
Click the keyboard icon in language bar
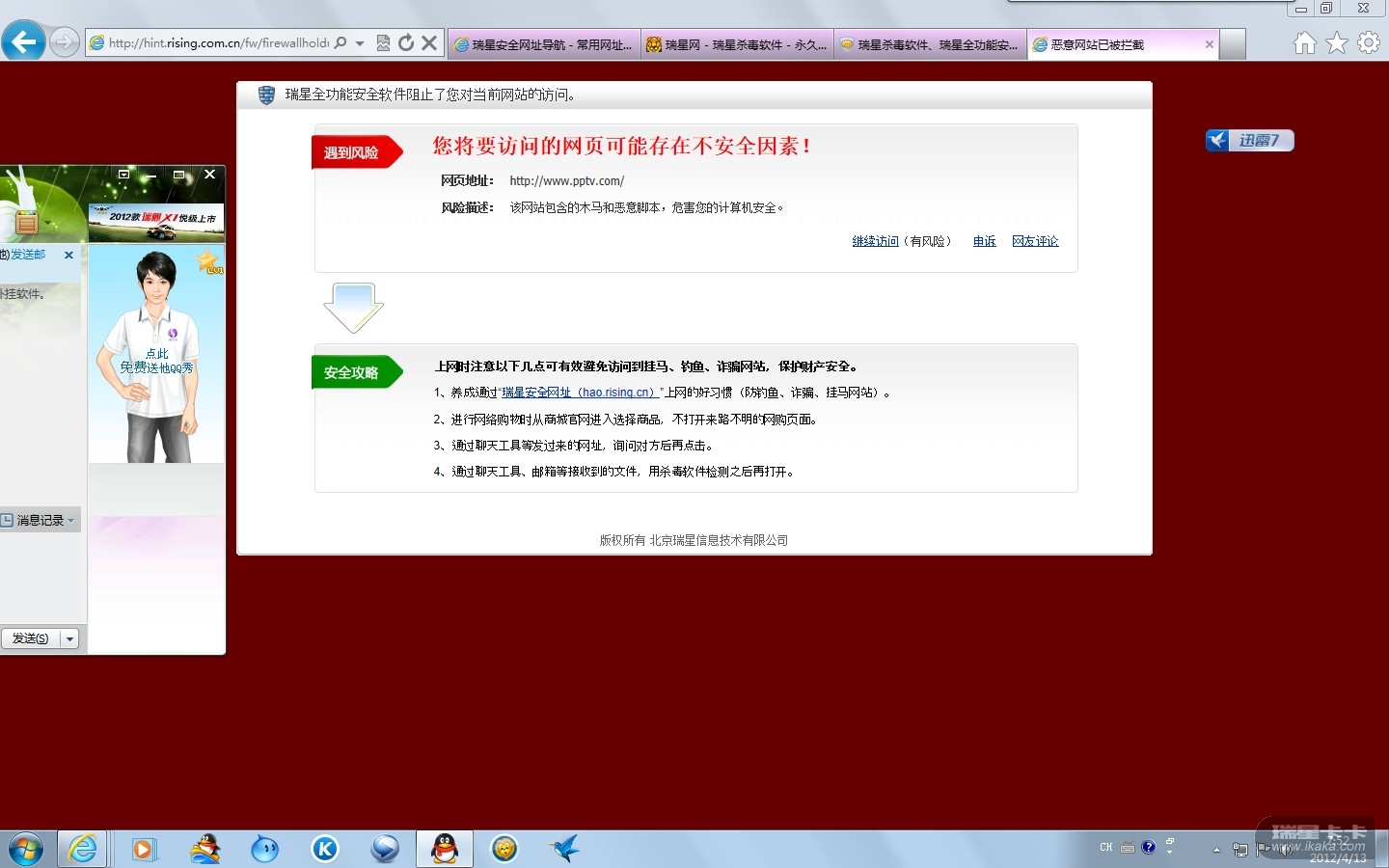coord(1128,848)
